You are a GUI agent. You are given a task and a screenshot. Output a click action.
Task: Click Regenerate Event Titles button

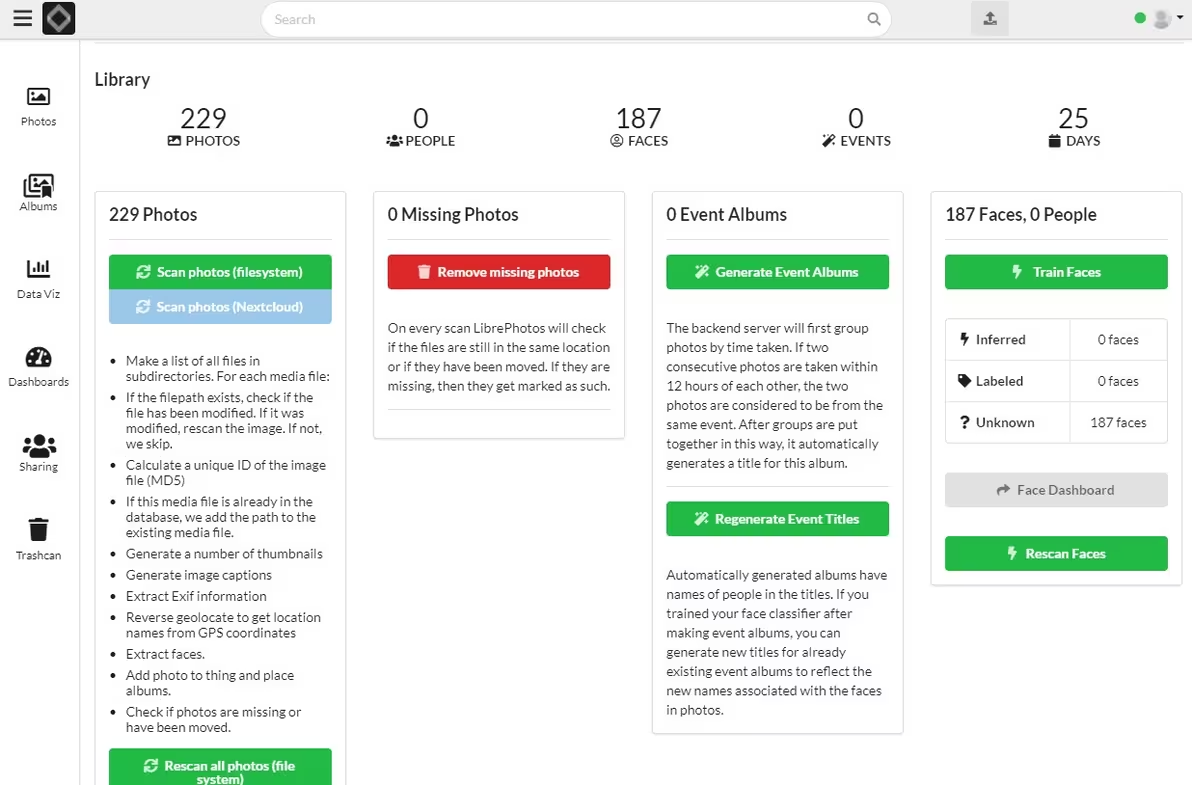click(x=777, y=519)
